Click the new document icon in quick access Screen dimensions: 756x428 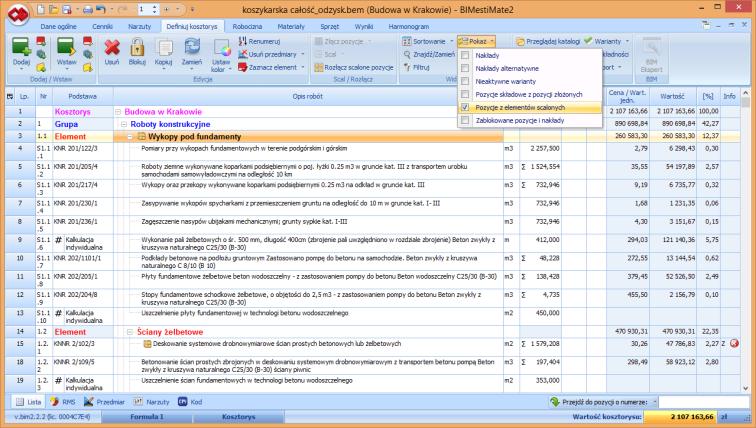pyautogui.click(x=41, y=9)
